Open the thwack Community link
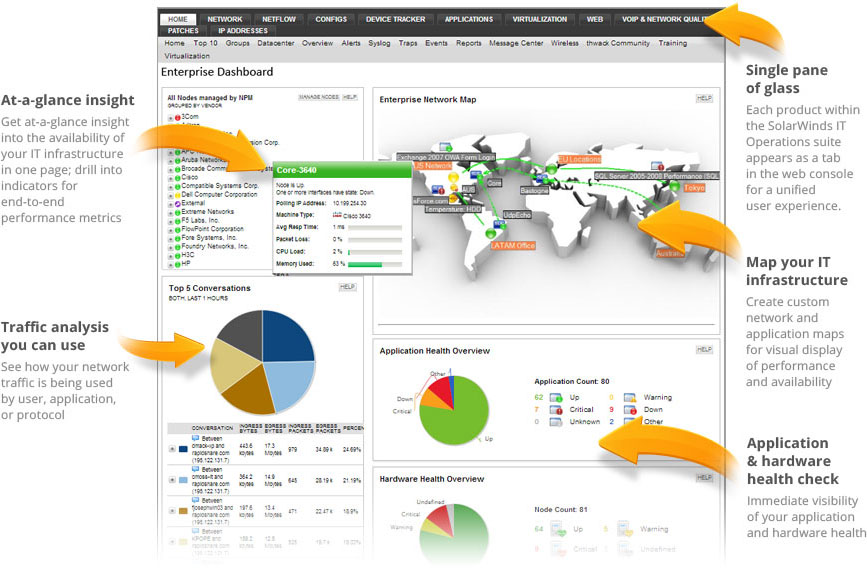Image resolution: width=867 pixels, height=581 pixels. [618, 43]
